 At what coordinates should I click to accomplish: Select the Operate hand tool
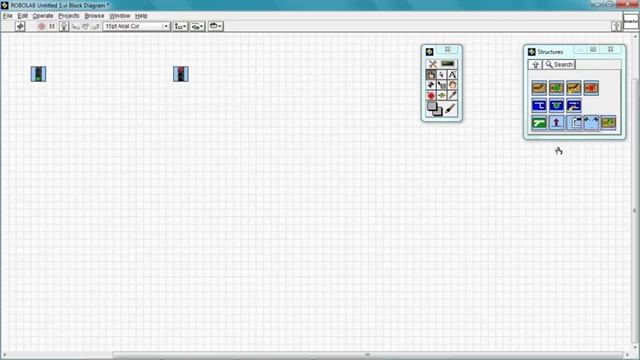click(431, 75)
